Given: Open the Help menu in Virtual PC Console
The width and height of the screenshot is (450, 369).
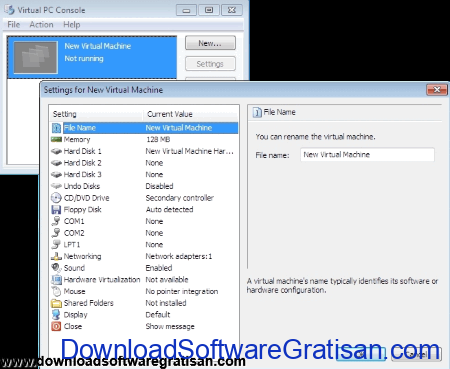Looking at the screenshot, I should (72, 25).
